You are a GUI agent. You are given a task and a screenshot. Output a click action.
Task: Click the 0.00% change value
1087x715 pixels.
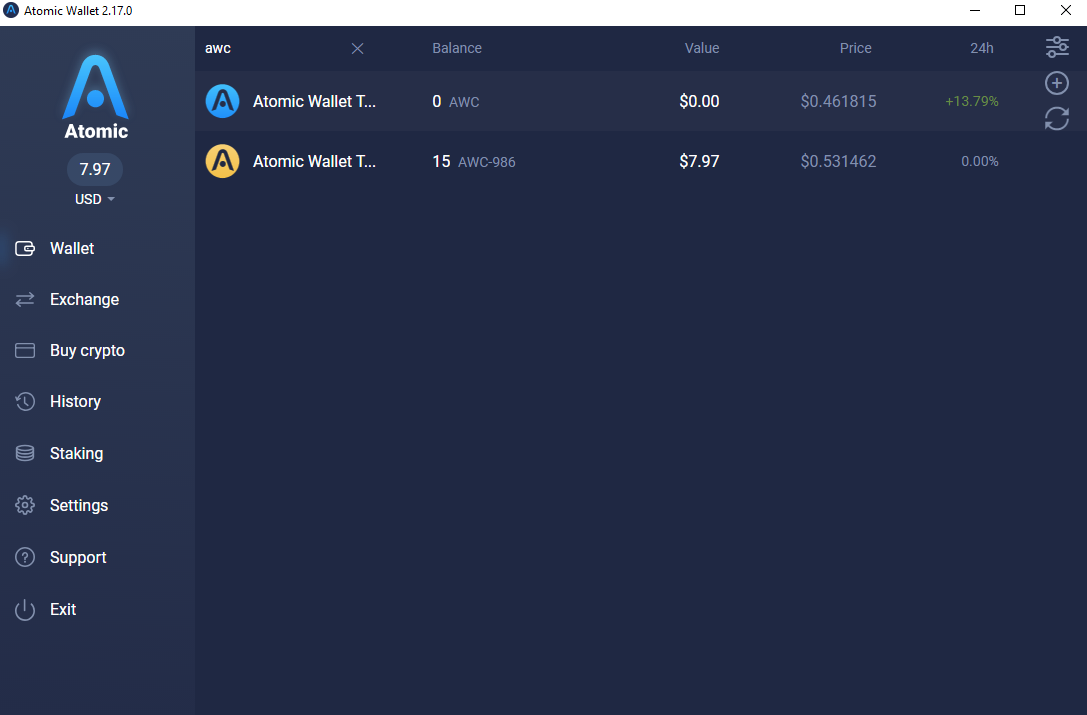pyautogui.click(x=980, y=161)
